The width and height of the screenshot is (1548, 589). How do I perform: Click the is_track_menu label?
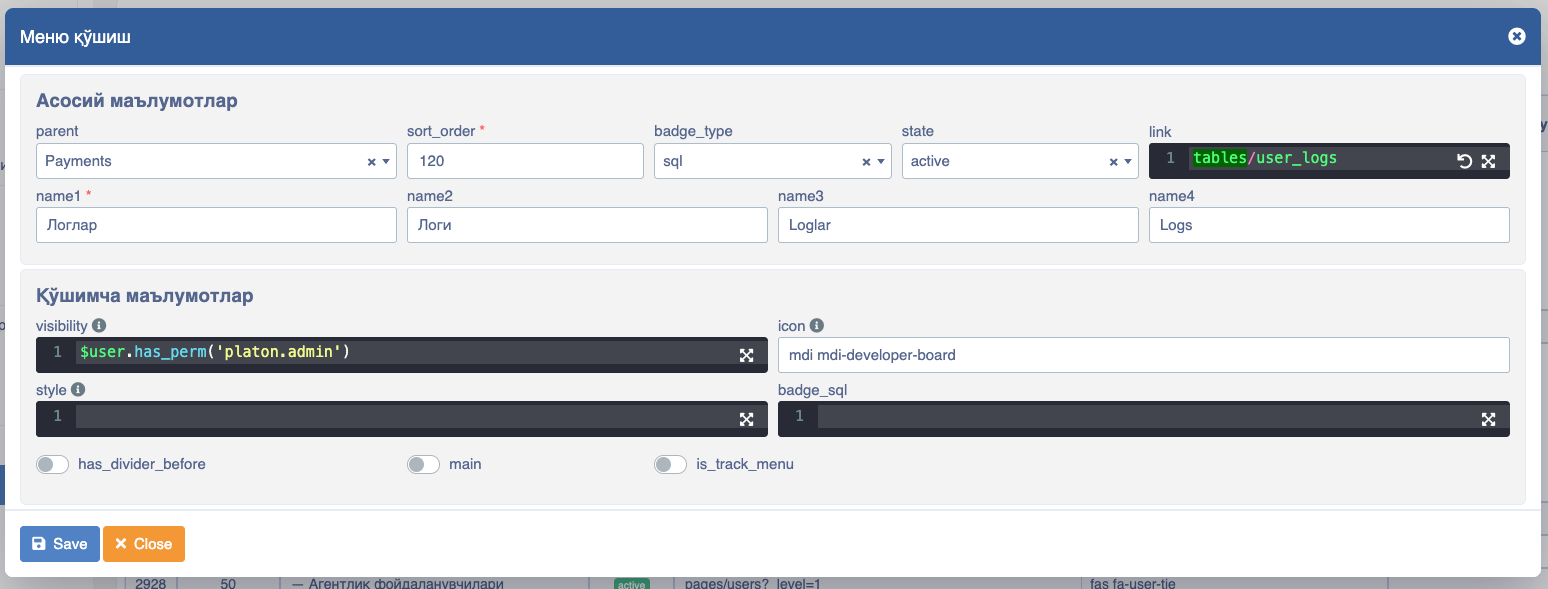745,464
